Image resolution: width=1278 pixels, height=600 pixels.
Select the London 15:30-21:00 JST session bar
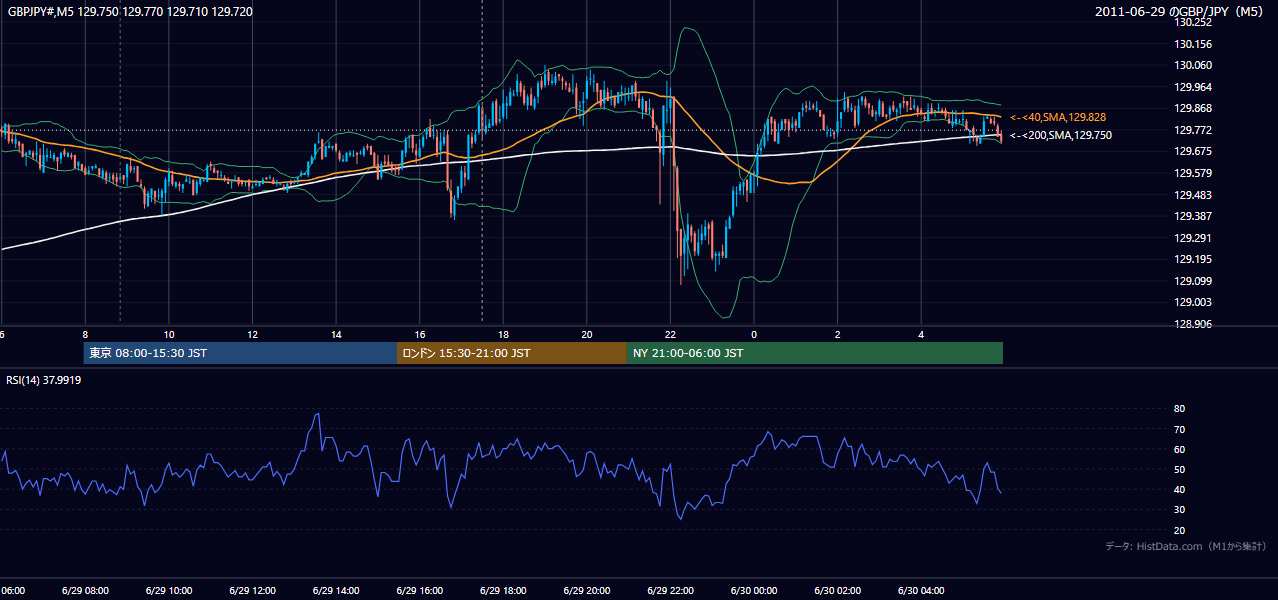click(512, 353)
